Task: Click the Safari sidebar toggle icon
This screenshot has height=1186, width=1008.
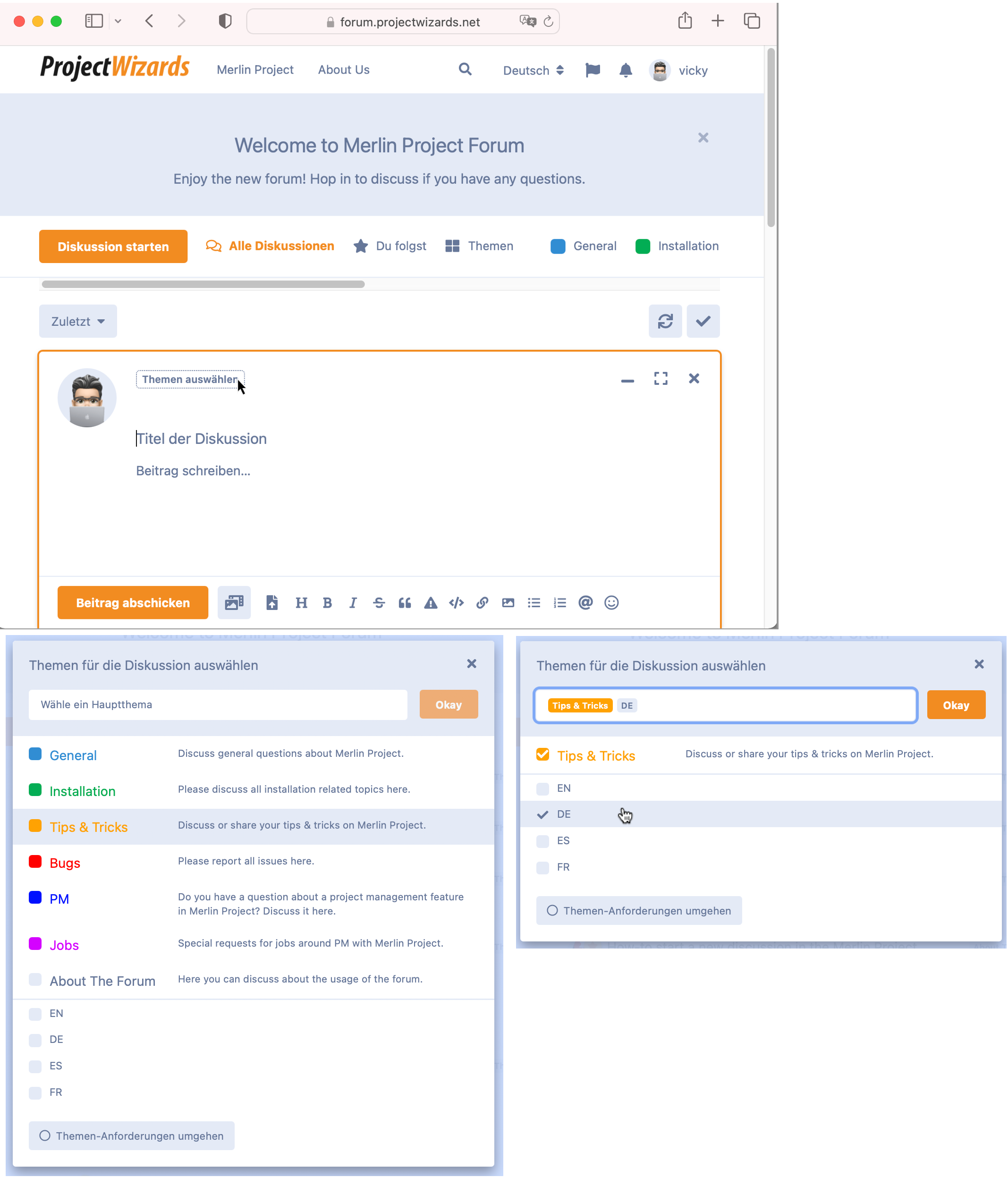Action: coord(93,21)
